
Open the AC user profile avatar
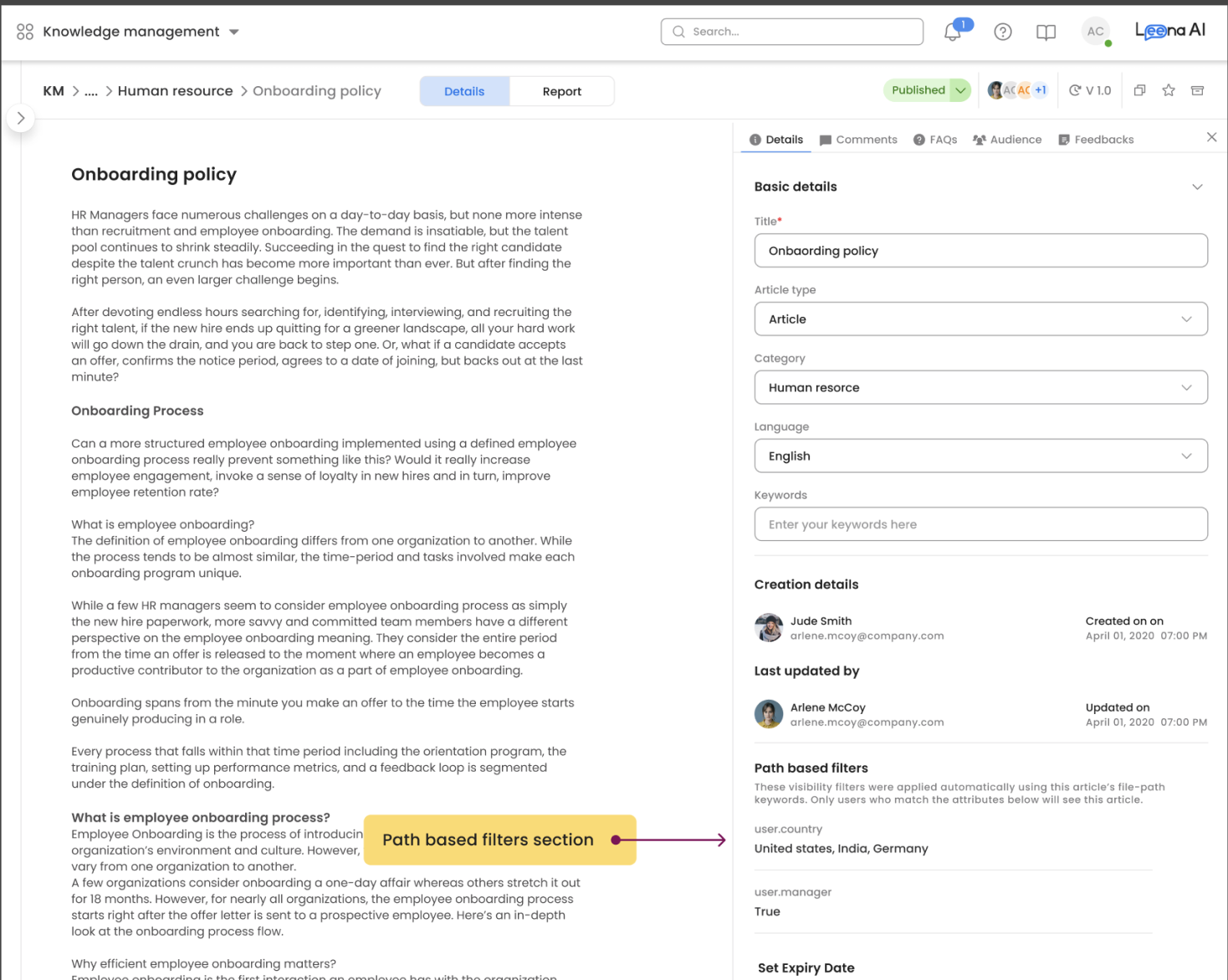coord(1095,32)
